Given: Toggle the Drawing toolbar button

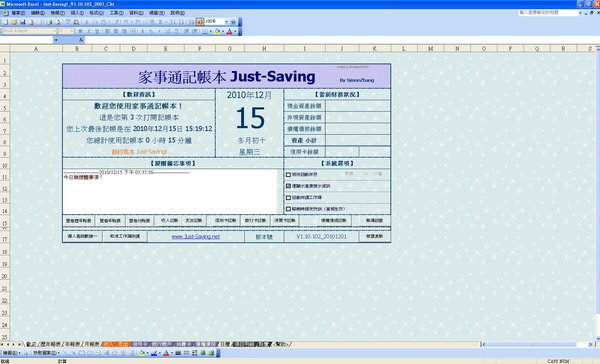Looking at the screenshot, I should point(200,22).
